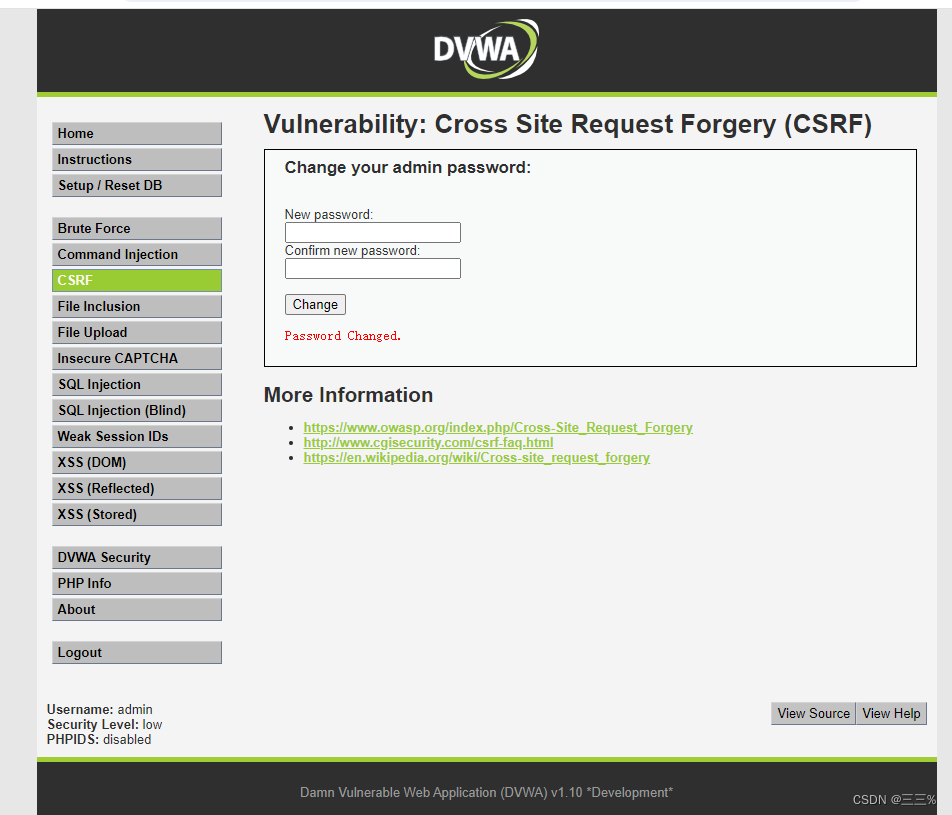Open Insecure CAPTCHA section

click(x=137, y=359)
